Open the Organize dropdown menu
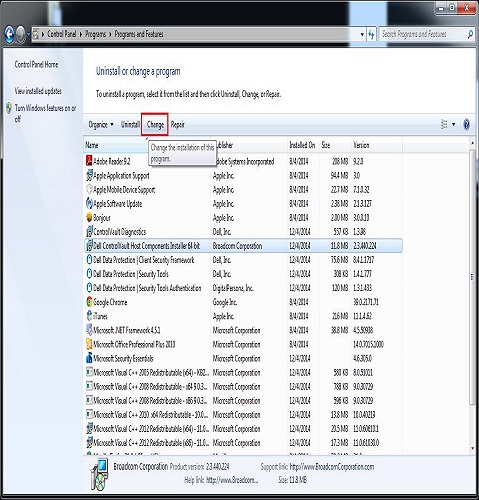 tap(101, 125)
